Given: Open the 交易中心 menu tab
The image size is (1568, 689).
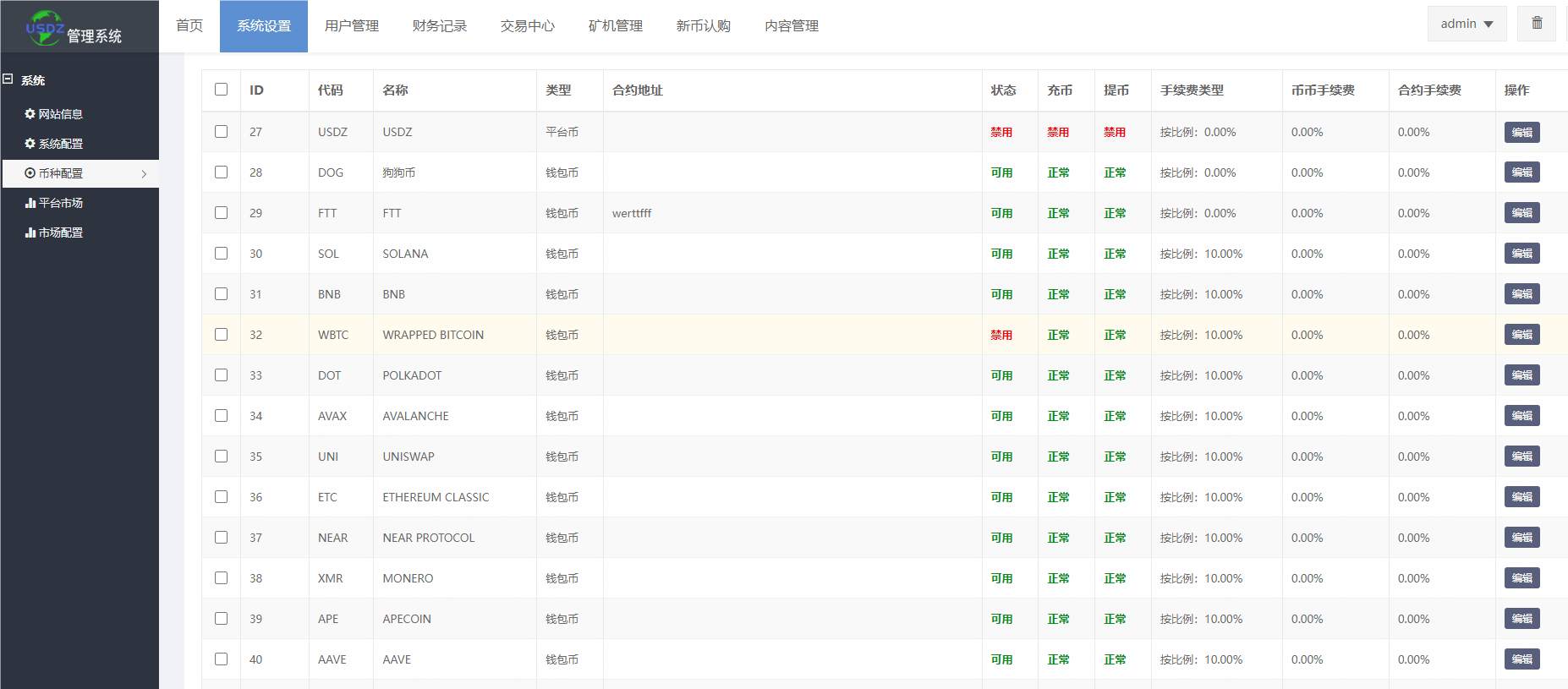Looking at the screenshot, I should pos(528,26).
